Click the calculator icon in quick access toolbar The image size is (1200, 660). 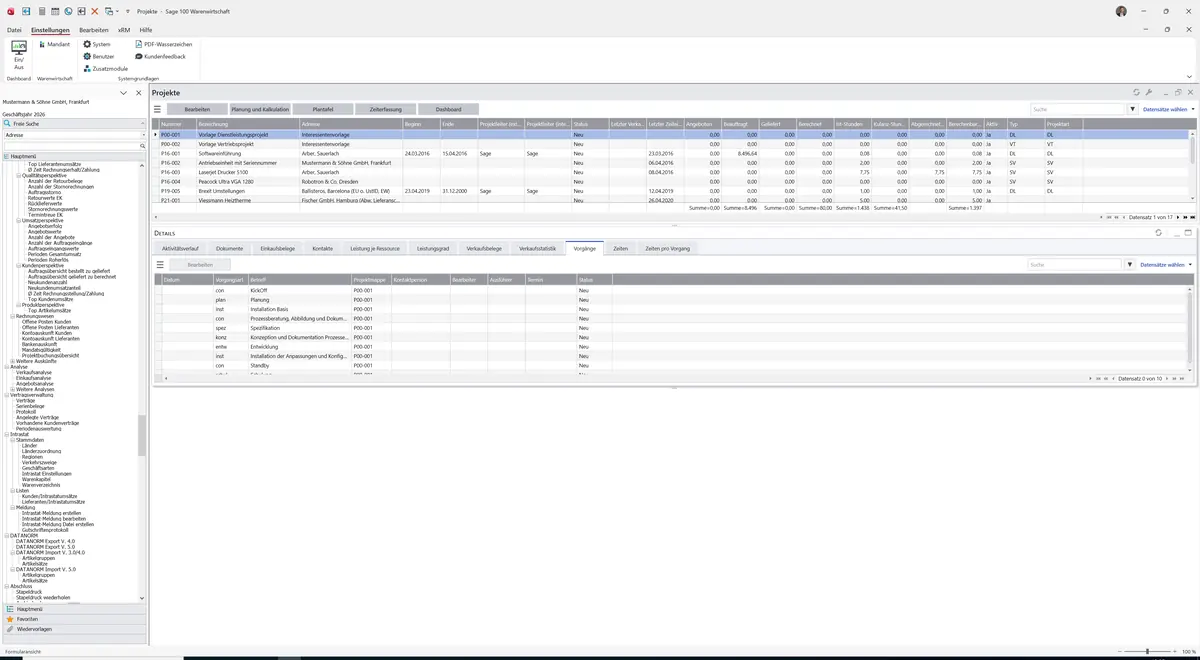[41, 11]
